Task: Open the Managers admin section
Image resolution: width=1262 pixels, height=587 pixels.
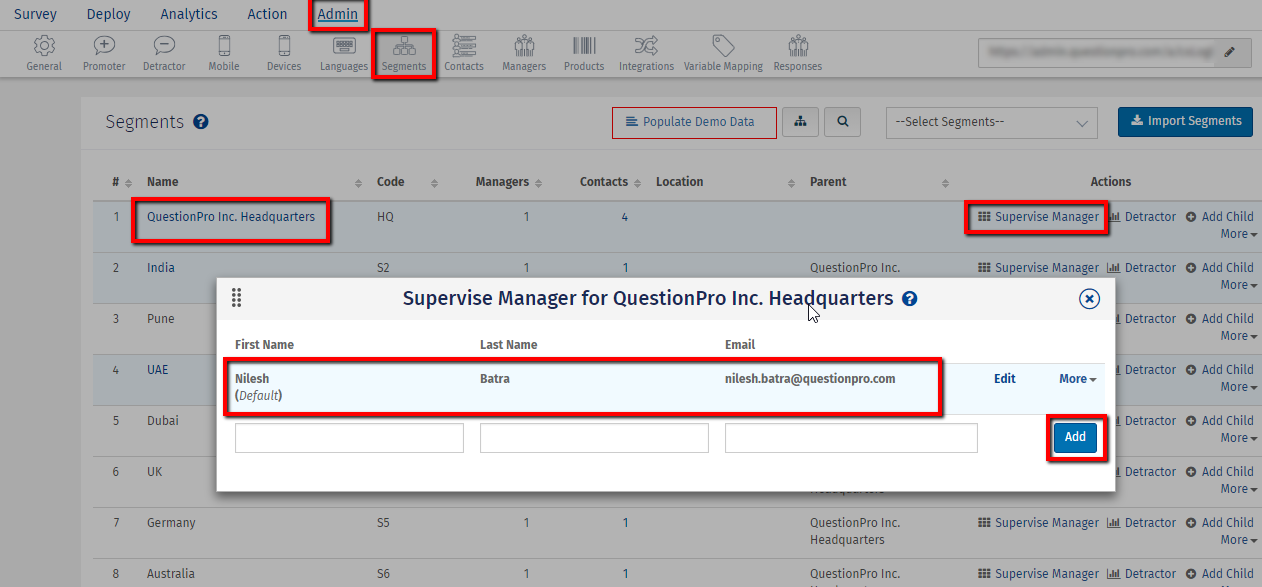Action: 523,53
